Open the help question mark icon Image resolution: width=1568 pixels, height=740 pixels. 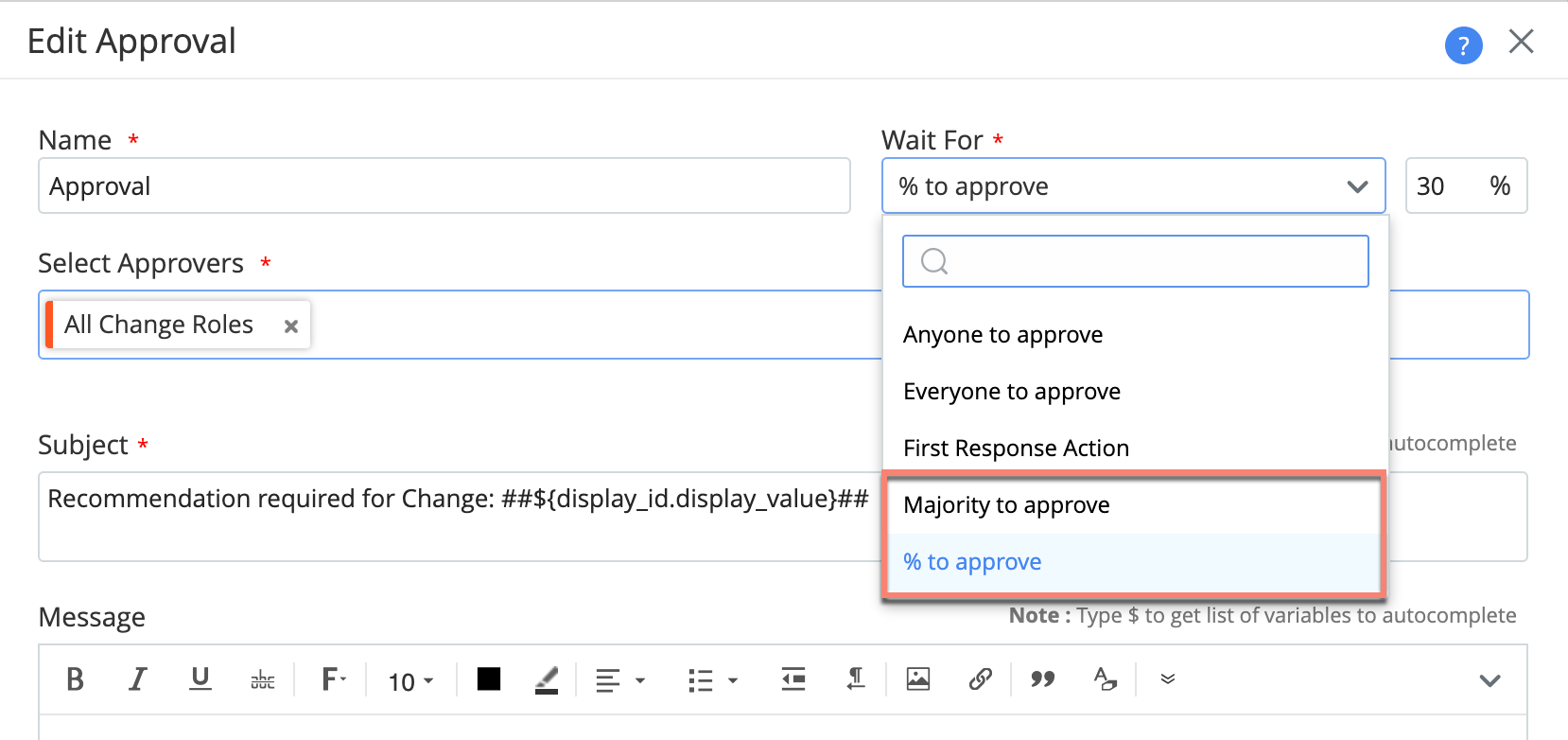pos(1463,44)
